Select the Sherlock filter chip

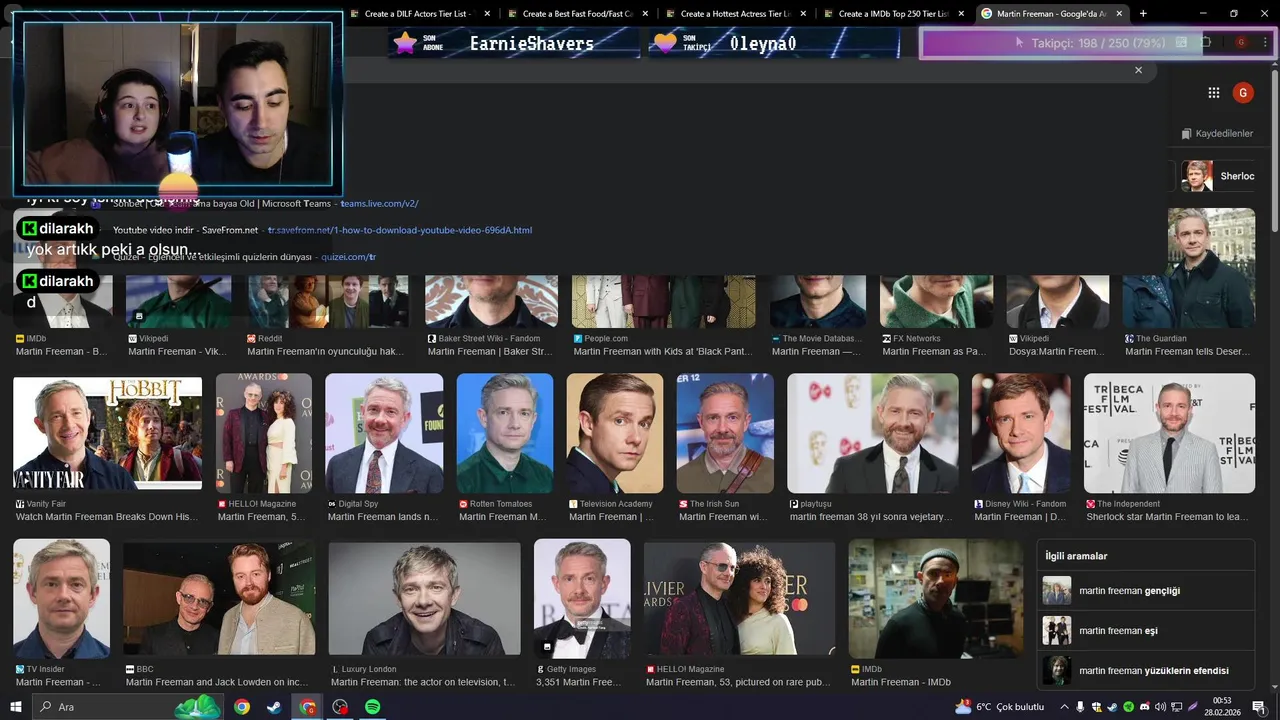(1218, 176)
